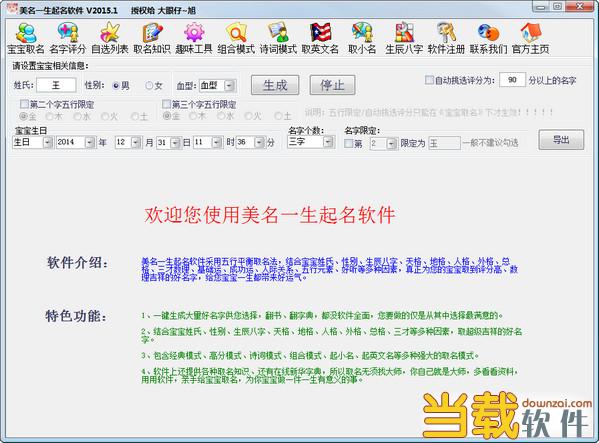The width and height of the screenshot is (599, 443).
Task: Select 木 radio under 第三个字五行限定
Action: (193, 116)
